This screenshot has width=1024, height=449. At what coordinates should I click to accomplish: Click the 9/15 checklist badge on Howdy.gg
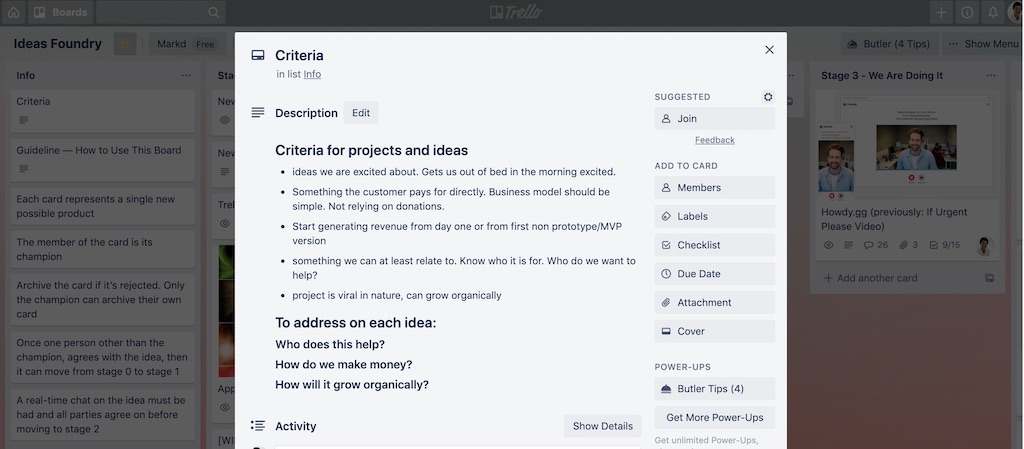point(944,245)
